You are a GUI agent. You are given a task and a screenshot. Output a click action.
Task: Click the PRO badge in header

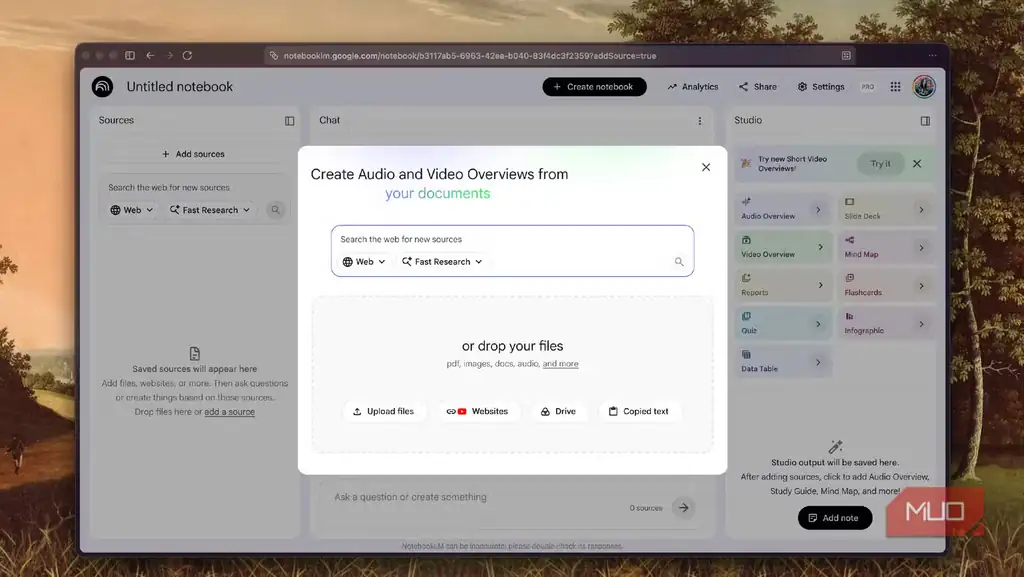point(867,87)
